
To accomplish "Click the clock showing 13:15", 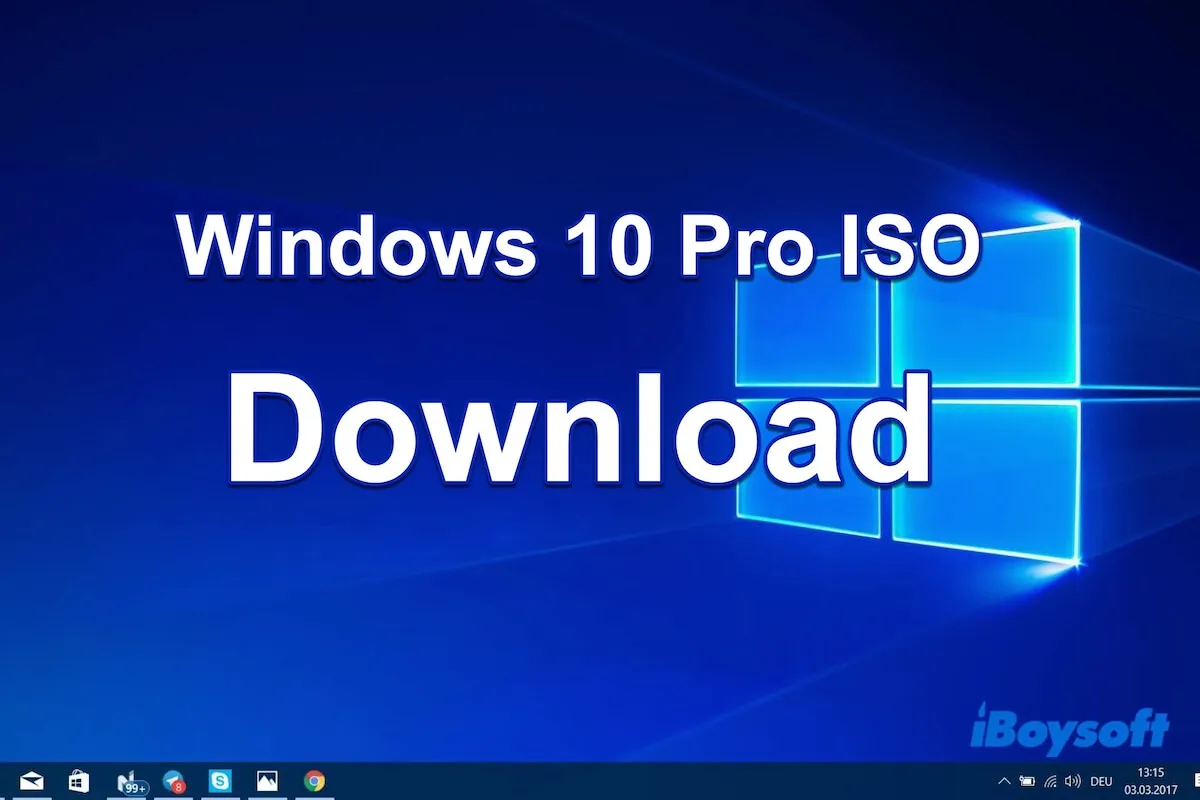I will click(1151, 772).
